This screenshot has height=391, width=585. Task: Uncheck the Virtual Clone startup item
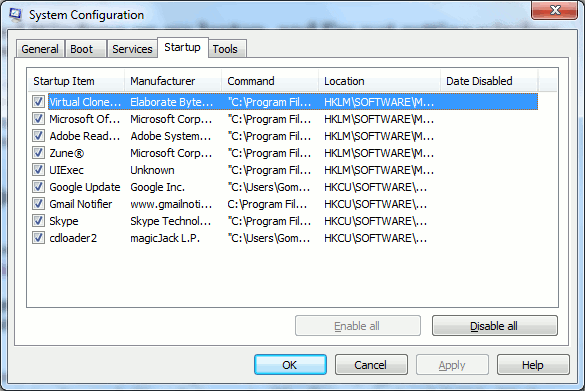(38, 101)
